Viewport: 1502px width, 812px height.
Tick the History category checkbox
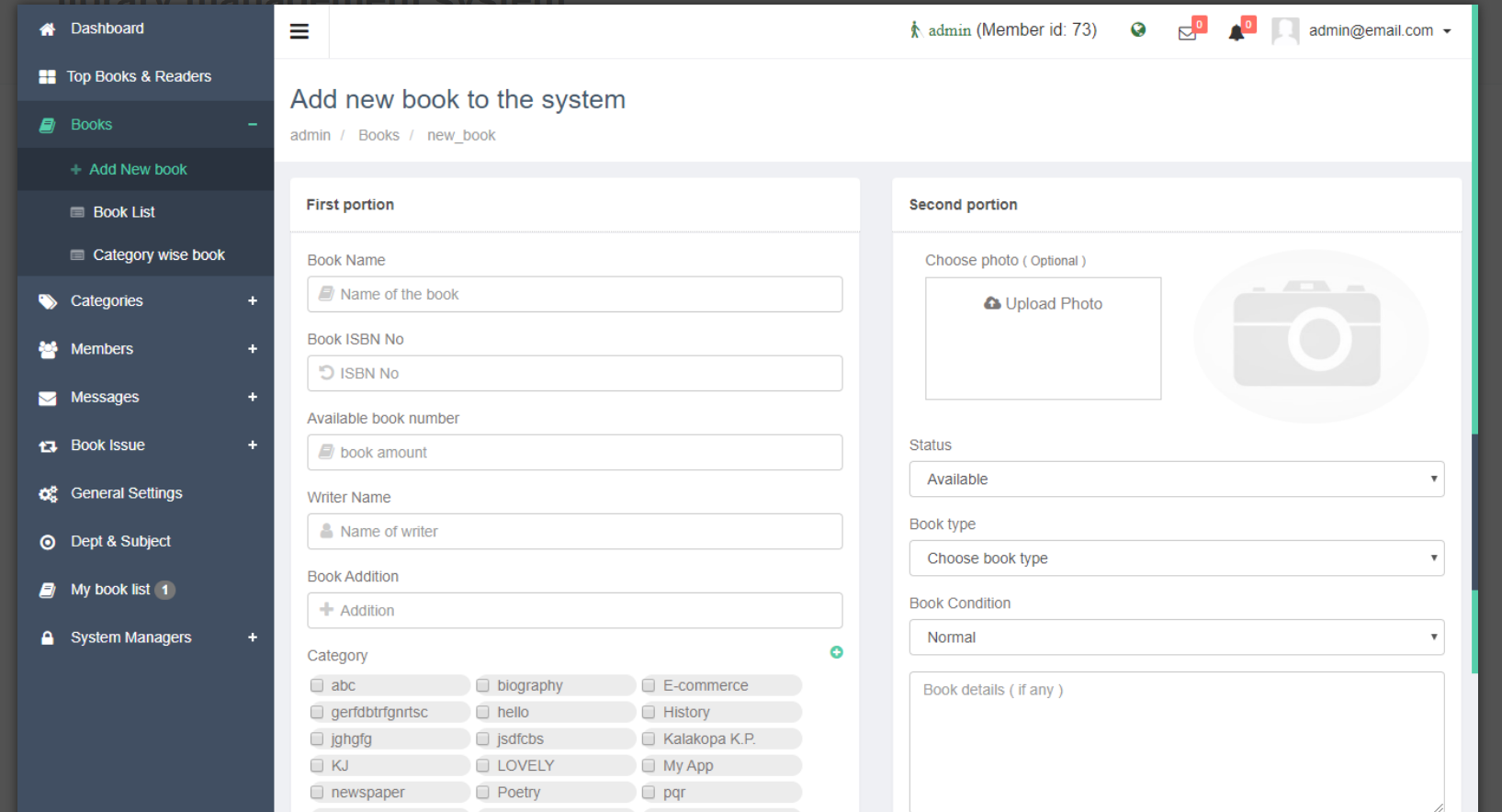click(649, 712)
